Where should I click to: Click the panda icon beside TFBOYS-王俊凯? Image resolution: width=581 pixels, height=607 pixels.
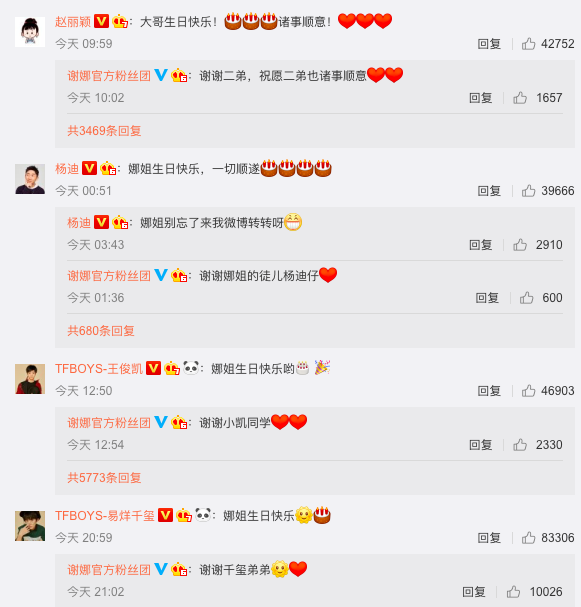[x=191, y=367]
